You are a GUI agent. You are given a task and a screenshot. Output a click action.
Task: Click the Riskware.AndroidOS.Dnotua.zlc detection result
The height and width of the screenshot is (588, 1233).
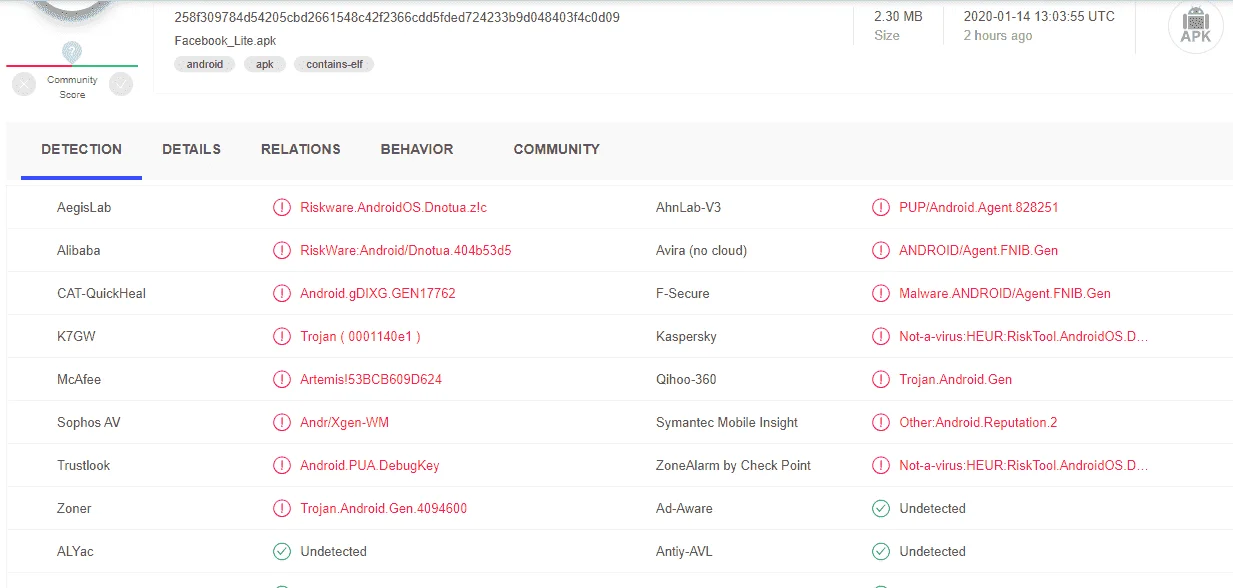coord(393,207)
